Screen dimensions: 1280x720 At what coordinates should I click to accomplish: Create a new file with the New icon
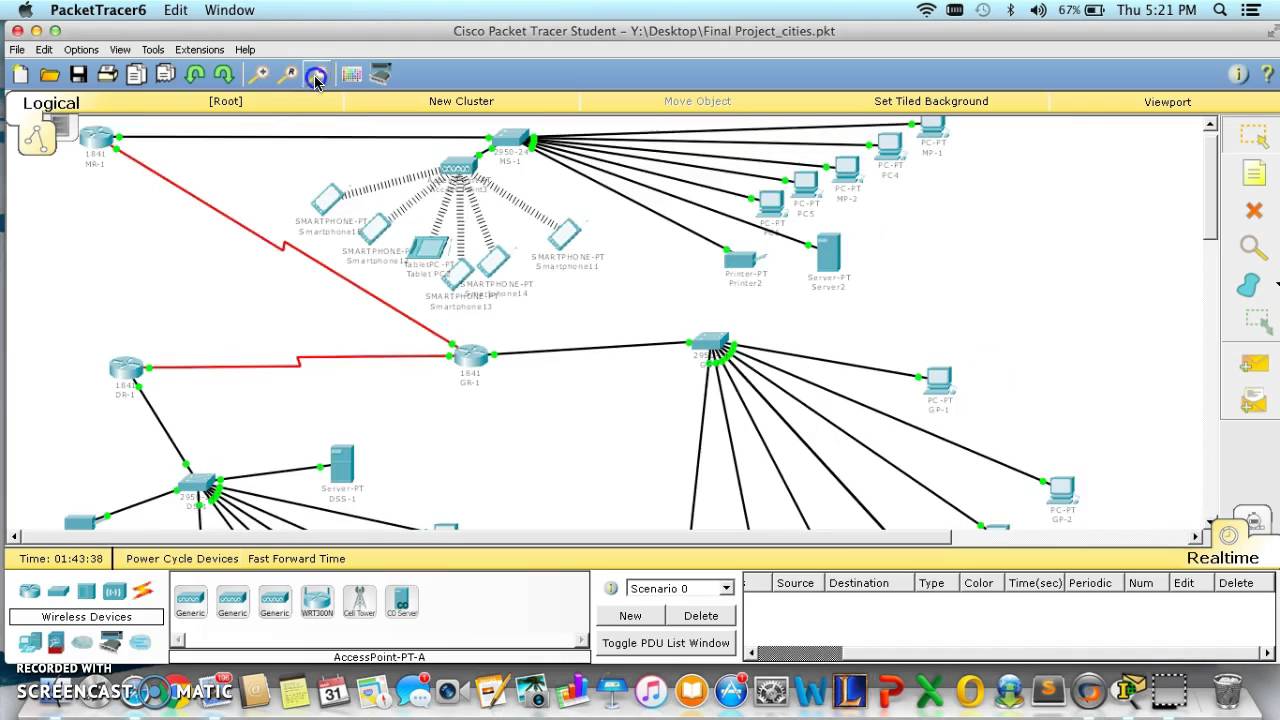(20, 75)
